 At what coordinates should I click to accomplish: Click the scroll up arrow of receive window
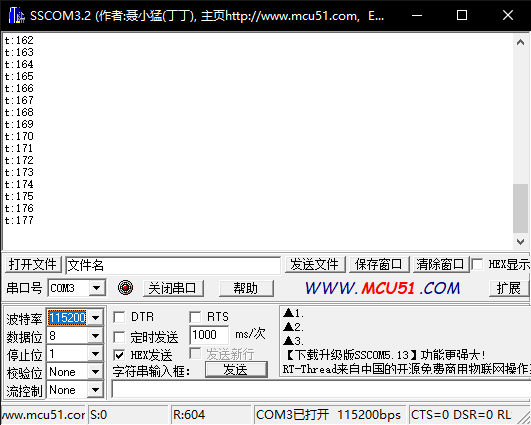(x=521, y=42)
